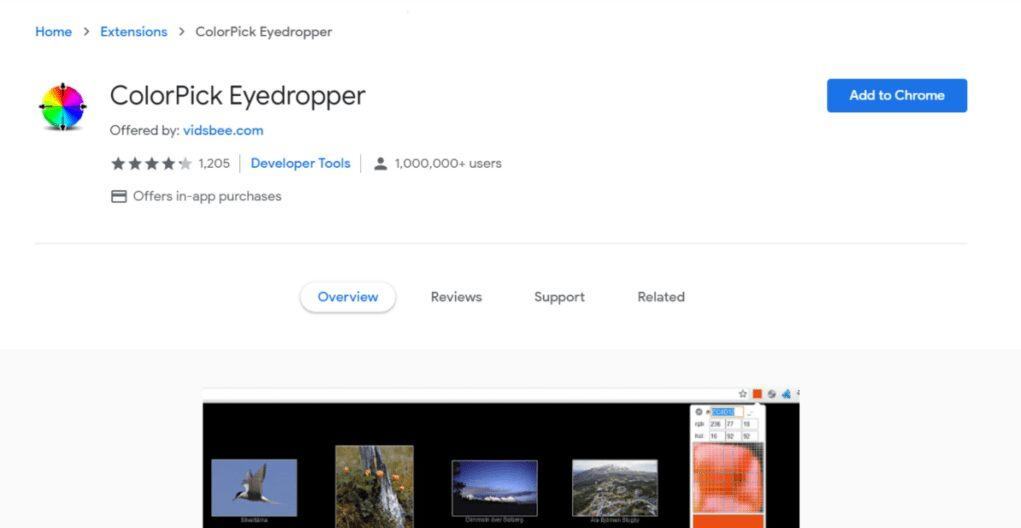Screen dimensions: 1021x528
Task: Show the Related tab
Action: click(661, 297)
